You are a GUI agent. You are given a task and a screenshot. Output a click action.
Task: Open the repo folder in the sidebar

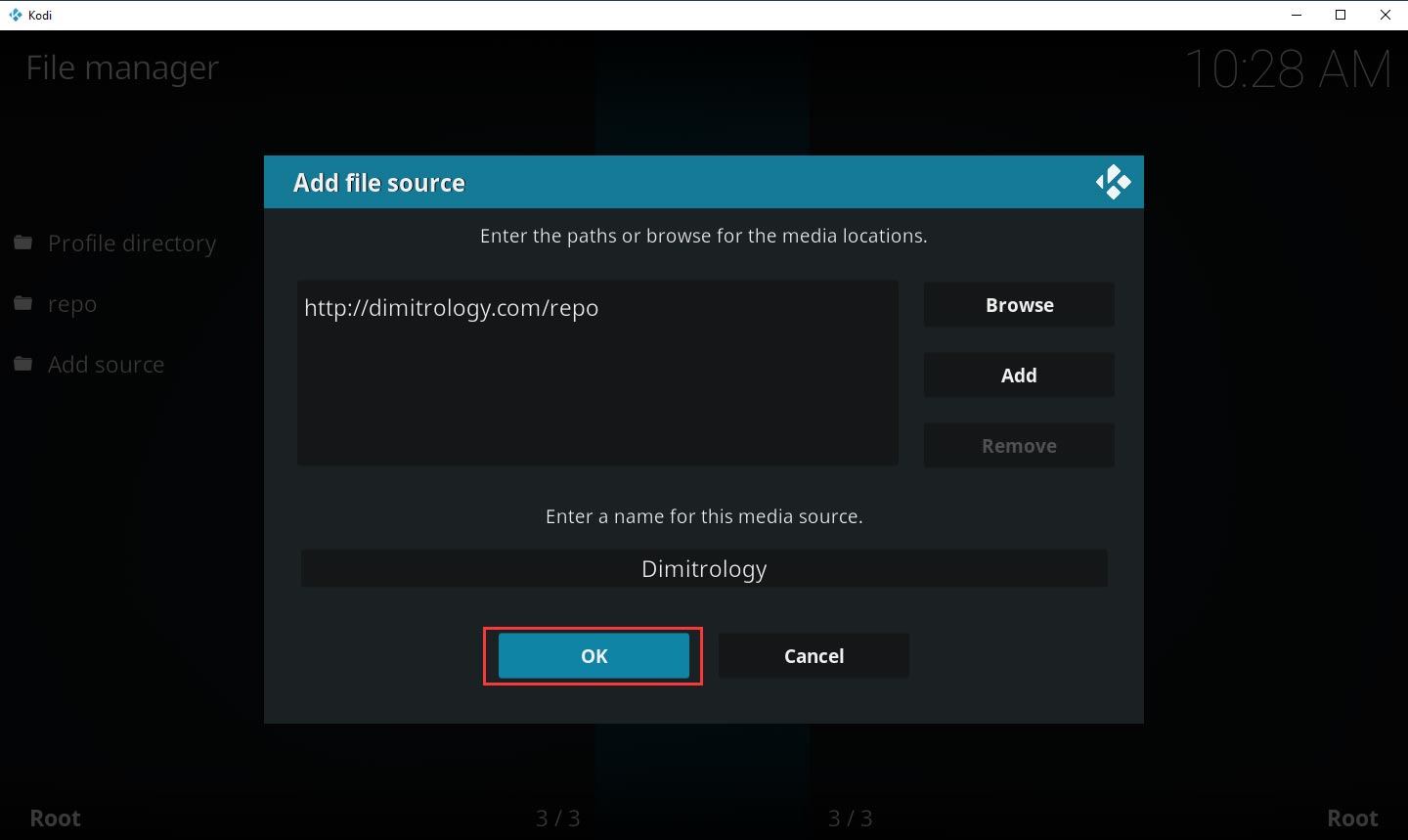click(71, 303)
